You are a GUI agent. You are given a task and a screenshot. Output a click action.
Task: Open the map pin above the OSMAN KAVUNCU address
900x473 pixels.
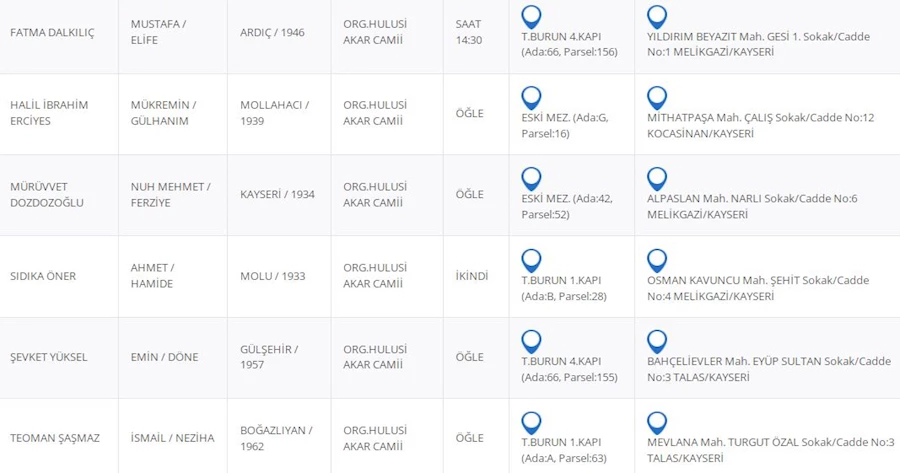point(657,261)
